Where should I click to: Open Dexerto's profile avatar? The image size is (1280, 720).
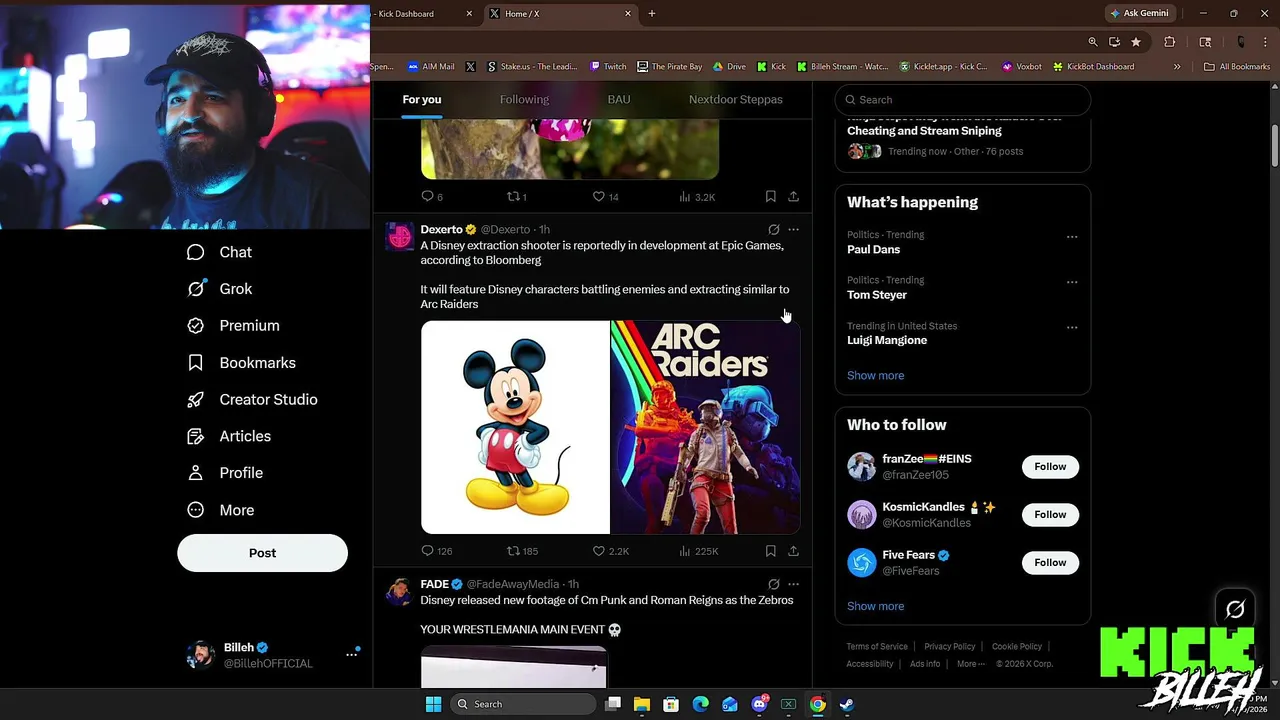pyautogui.click(x=400, y=236)
